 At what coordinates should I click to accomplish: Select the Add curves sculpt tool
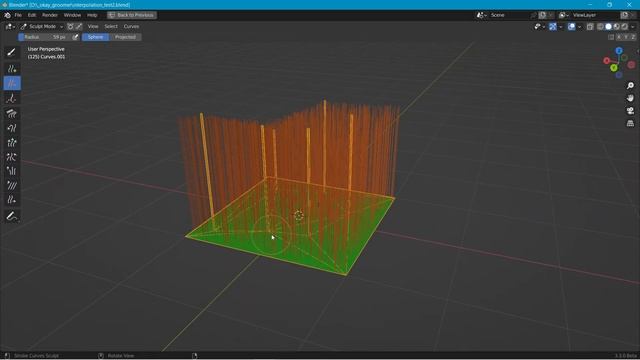(x=12, y=69)
